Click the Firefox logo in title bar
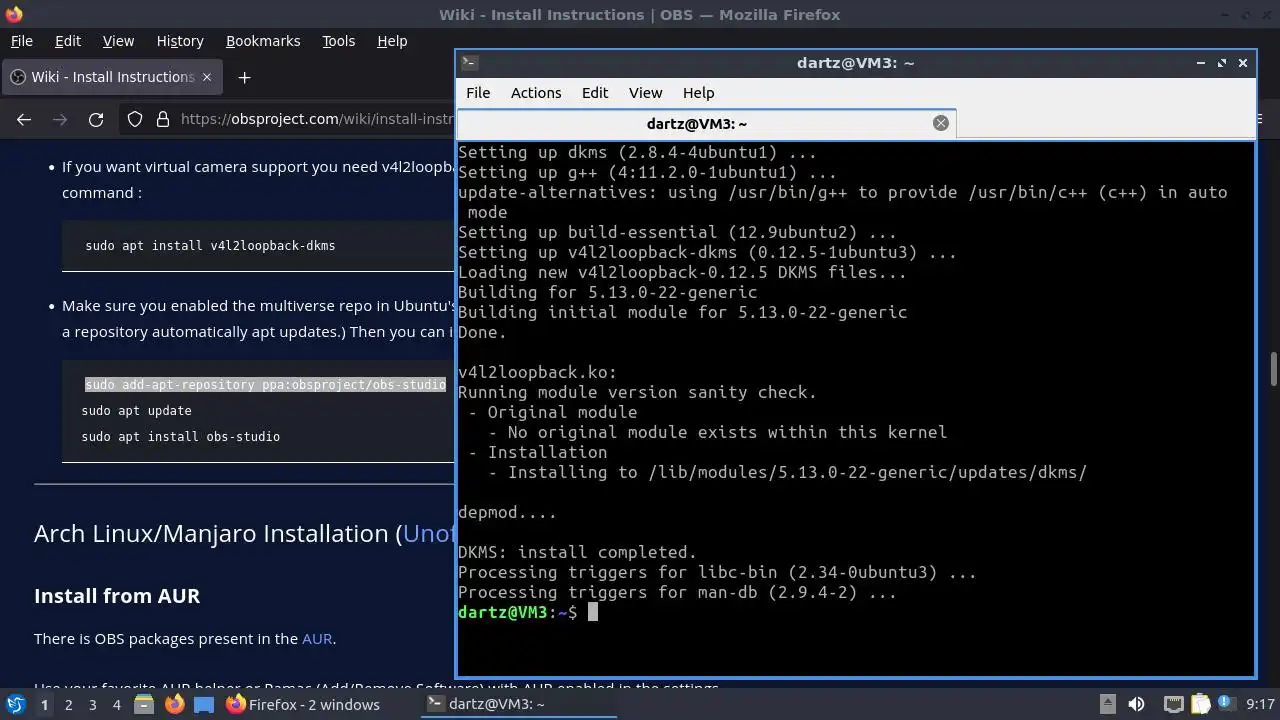1280x720 pixels. coord(13,14)
